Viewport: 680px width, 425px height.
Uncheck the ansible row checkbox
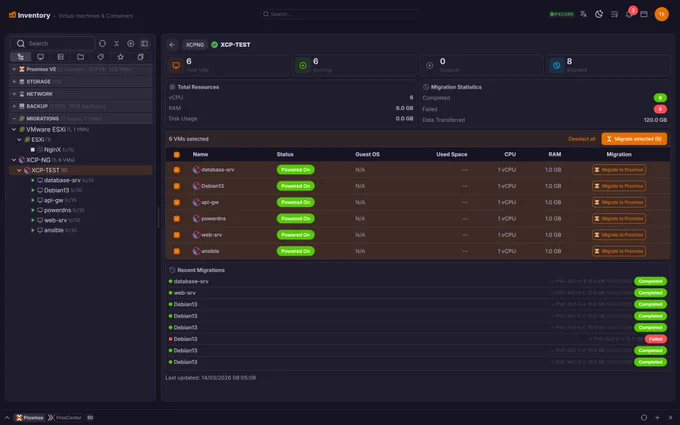tap(177, 252)
